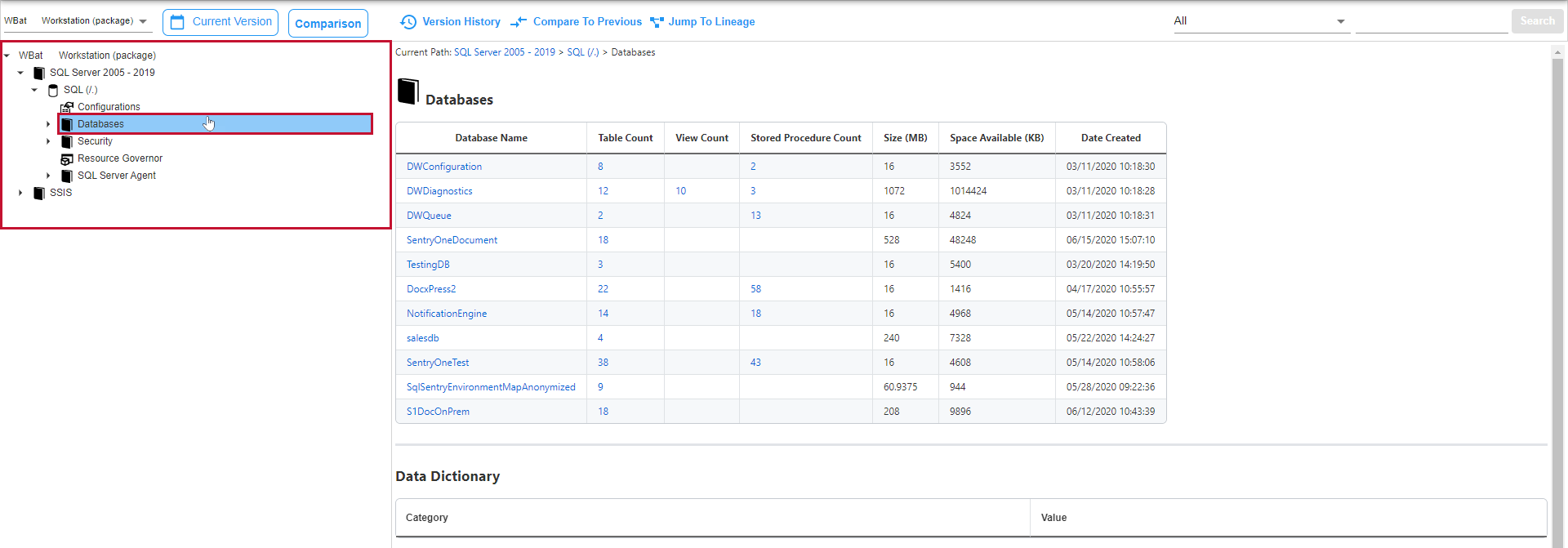Image resolution: width=1568 pixels, height=548 pixels.
Task: Expand the SQL Server Agent node
Action: click(x=48, y=176)
